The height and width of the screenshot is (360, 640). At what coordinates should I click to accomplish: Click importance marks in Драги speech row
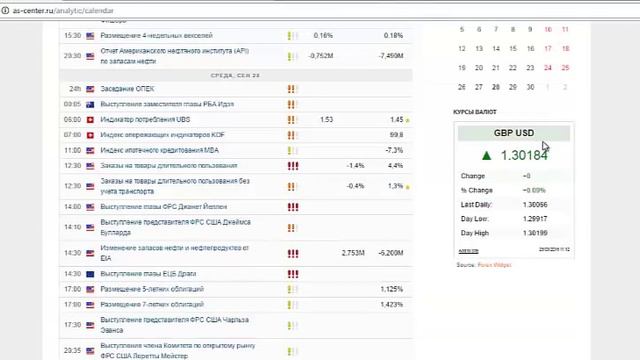coord(293,274)
